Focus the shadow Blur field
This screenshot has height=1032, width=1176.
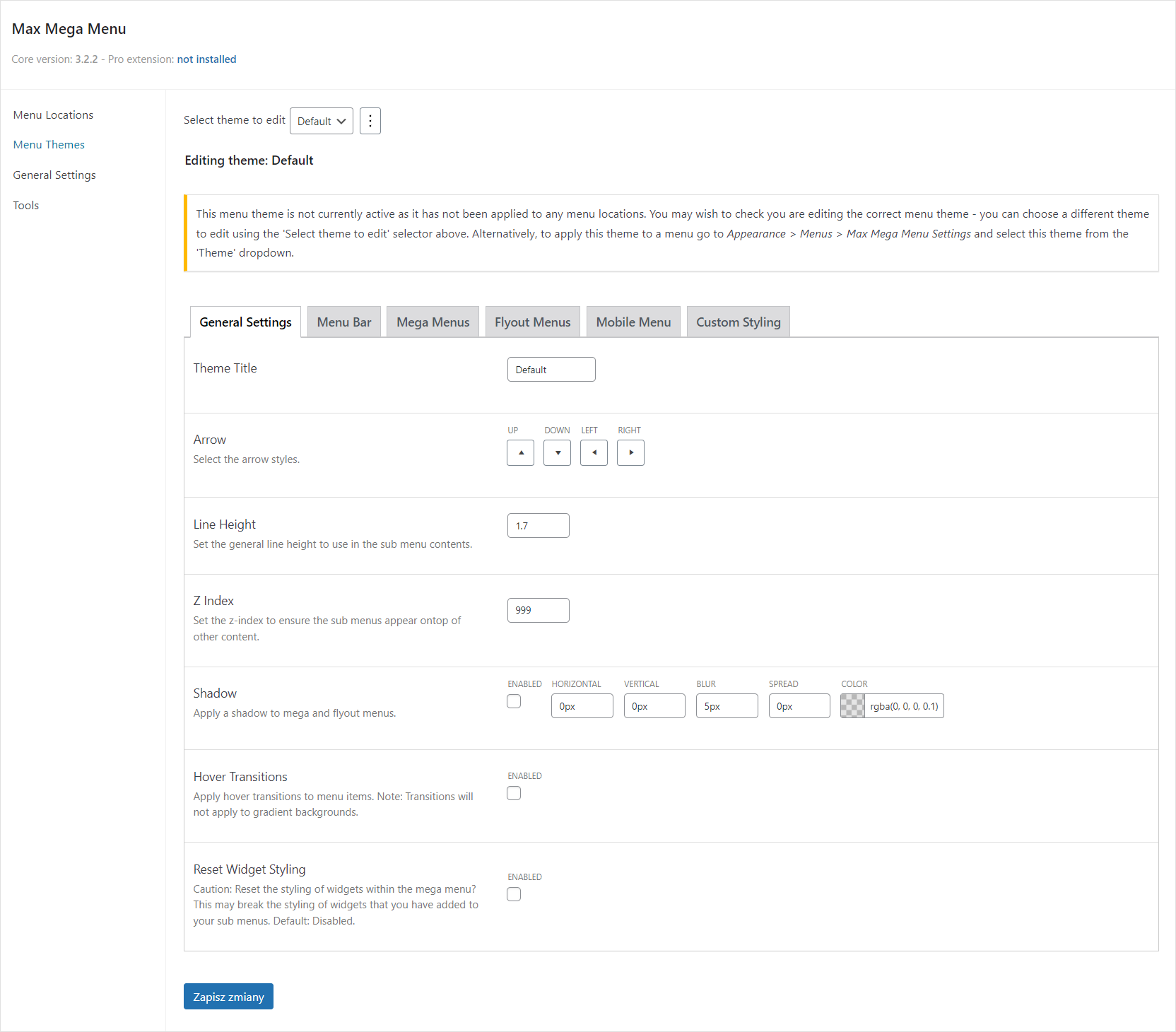coord(727,706)
